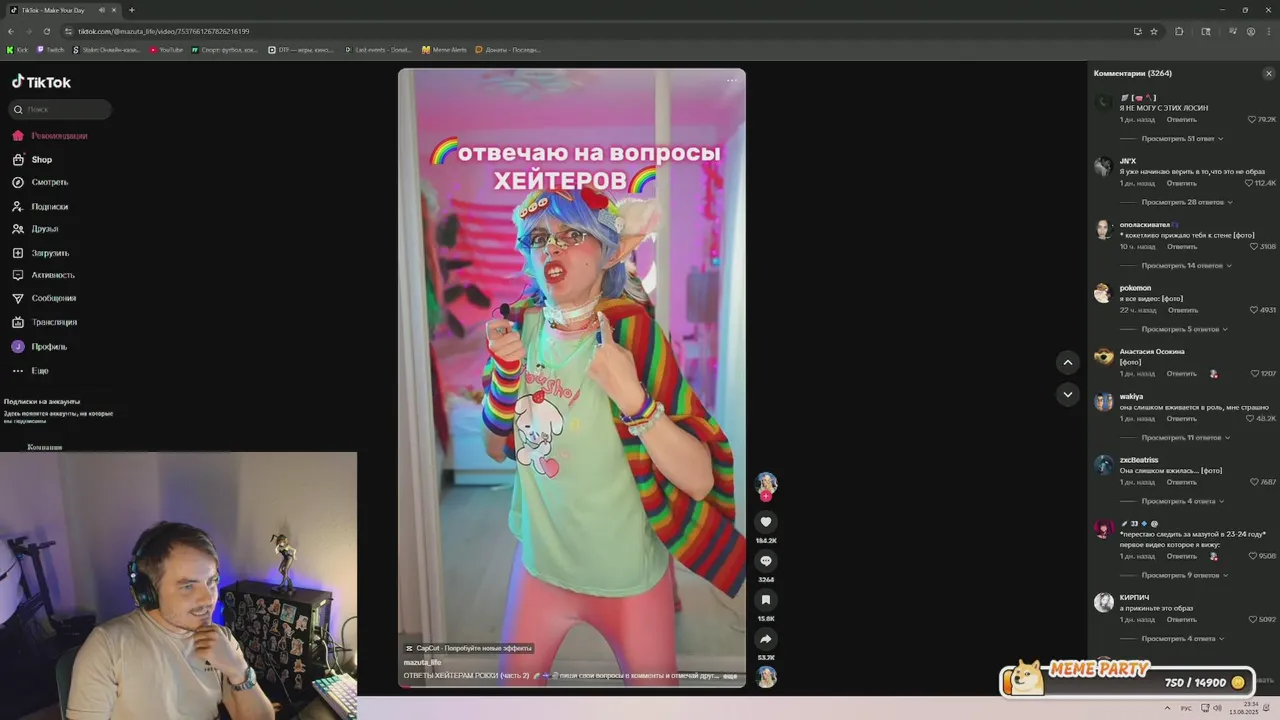Image resolution: width=1280 pixels, height=720 pixels.
Task: Open Рекомендации feed in sidebar
Action: click(x=50, y=136)
